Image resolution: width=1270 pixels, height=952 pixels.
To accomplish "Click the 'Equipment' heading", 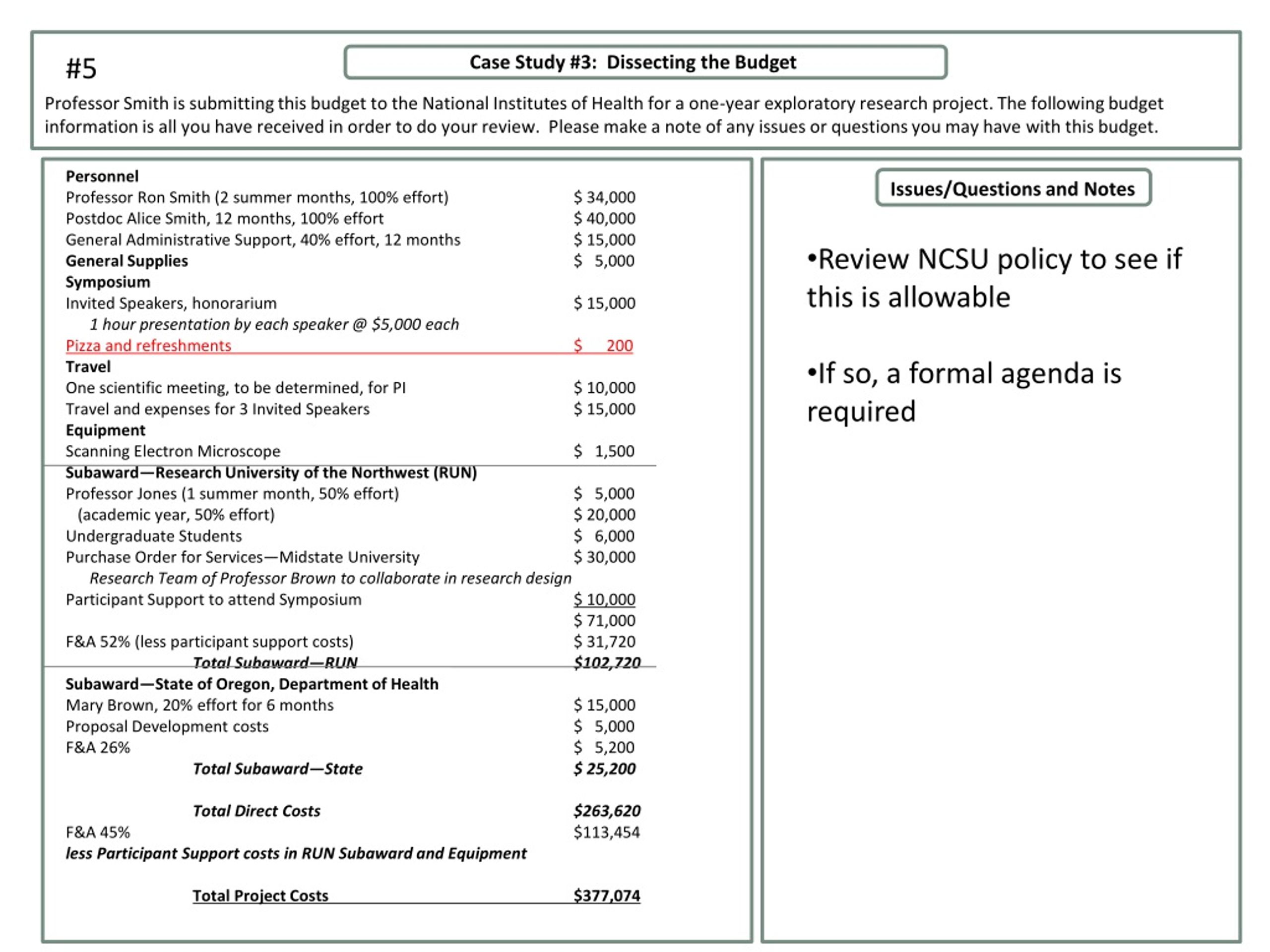I will click(x=106, y=430).
